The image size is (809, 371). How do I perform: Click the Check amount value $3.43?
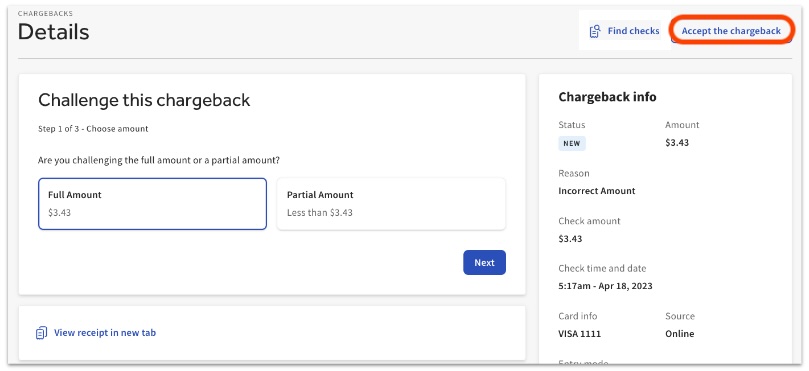(571, 239)
